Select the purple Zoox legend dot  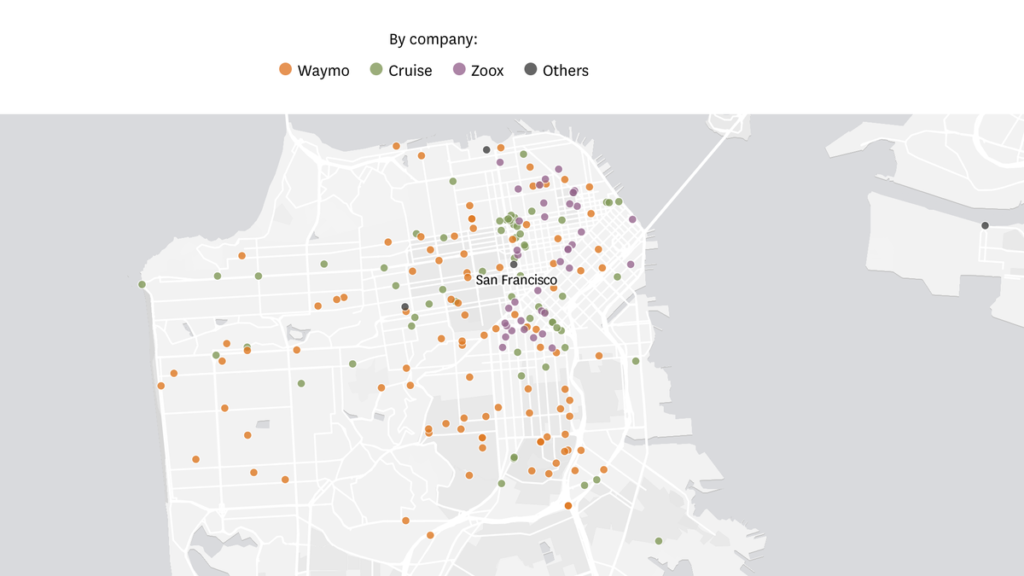pyautogui.click(x=459, y=70)
